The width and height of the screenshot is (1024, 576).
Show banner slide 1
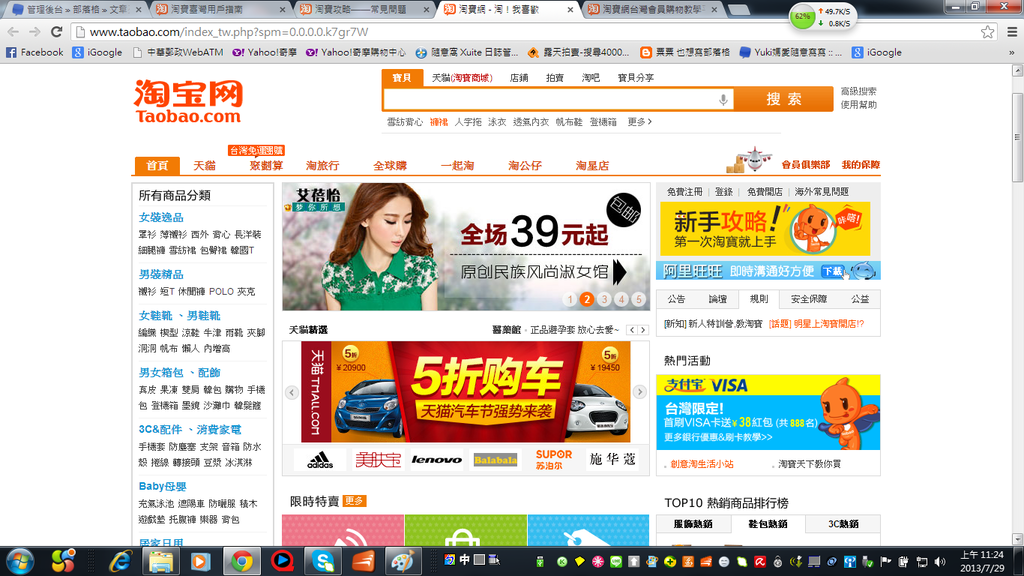[x=569, y=299]
